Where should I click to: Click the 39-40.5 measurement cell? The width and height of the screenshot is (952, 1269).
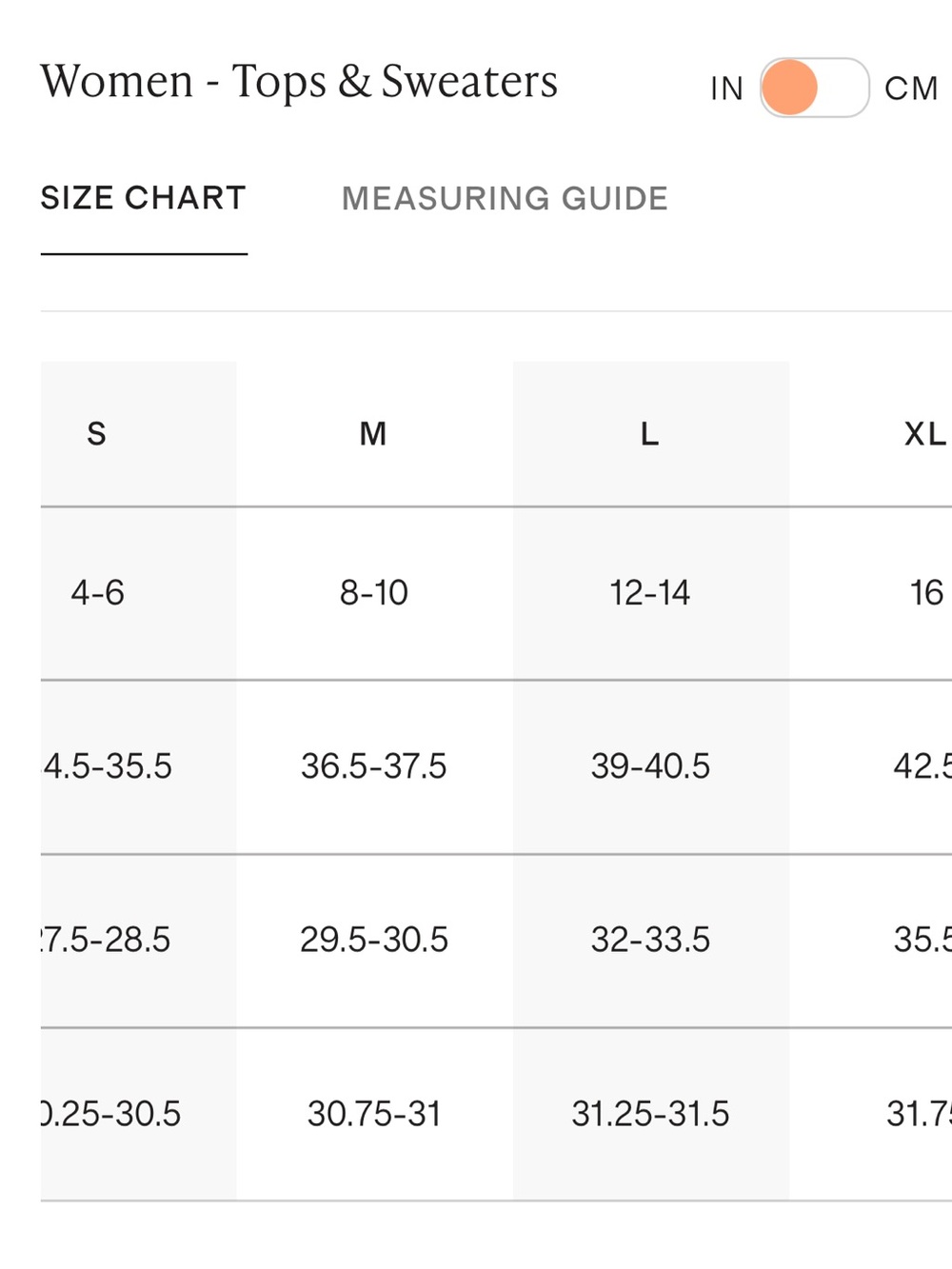coord(650,766)
